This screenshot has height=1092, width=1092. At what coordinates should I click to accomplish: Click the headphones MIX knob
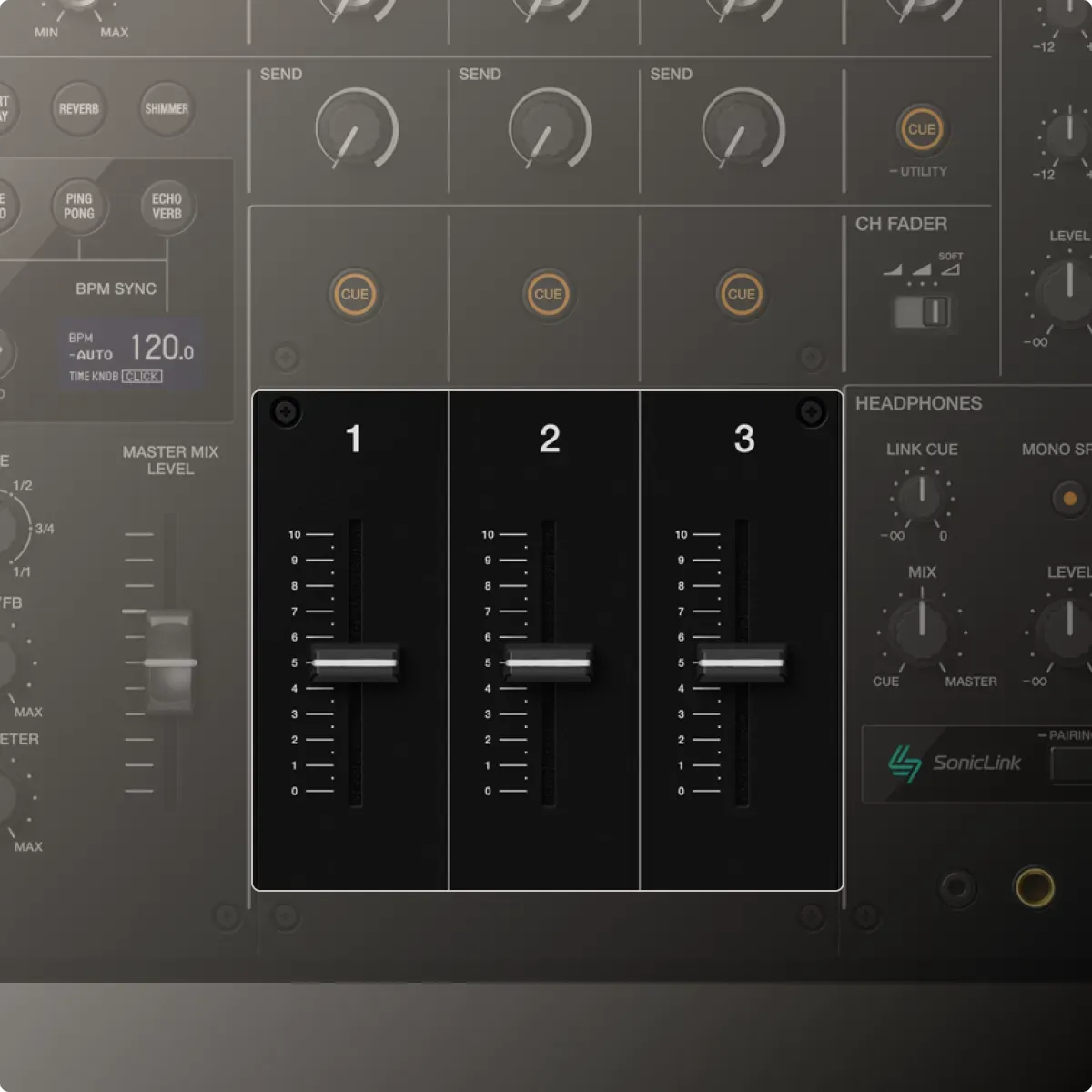920,630
